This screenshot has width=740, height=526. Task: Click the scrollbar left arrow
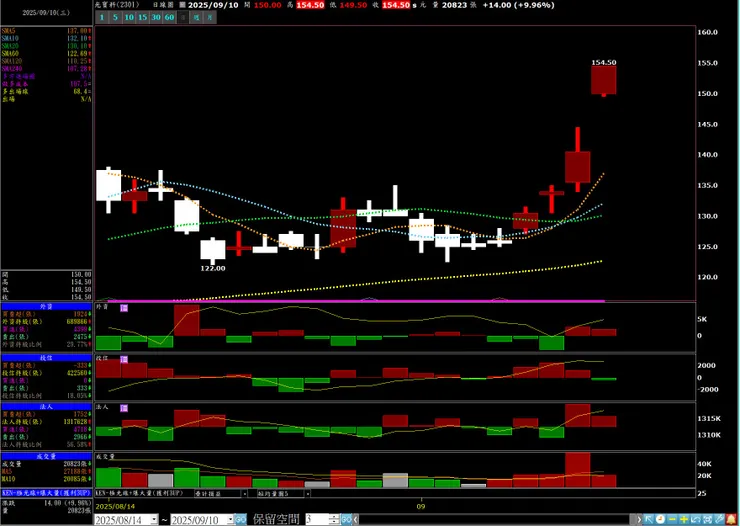click(356, 519)
